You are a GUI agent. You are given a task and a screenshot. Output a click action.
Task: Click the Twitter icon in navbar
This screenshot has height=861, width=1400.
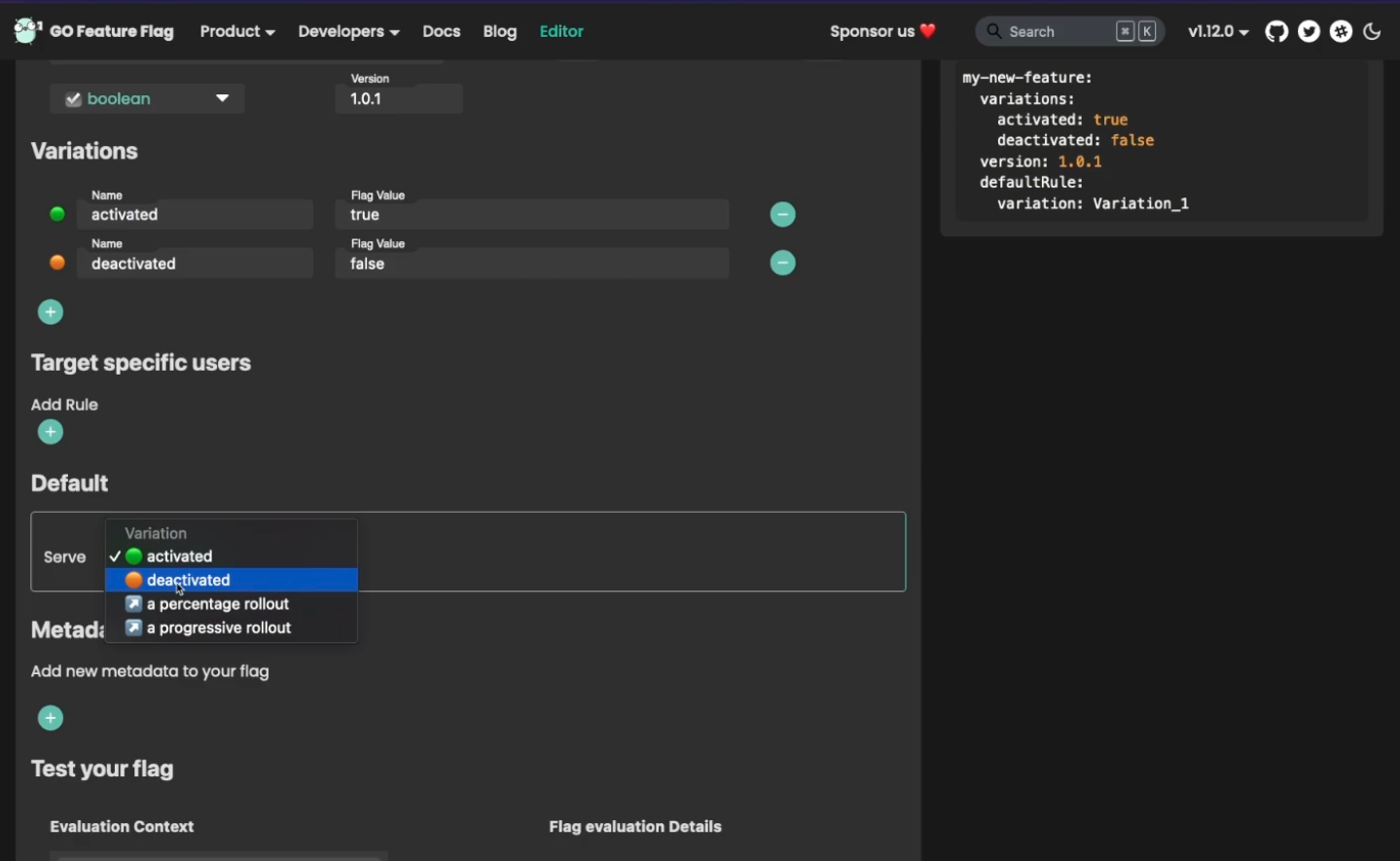click(x=1310, y=32)
